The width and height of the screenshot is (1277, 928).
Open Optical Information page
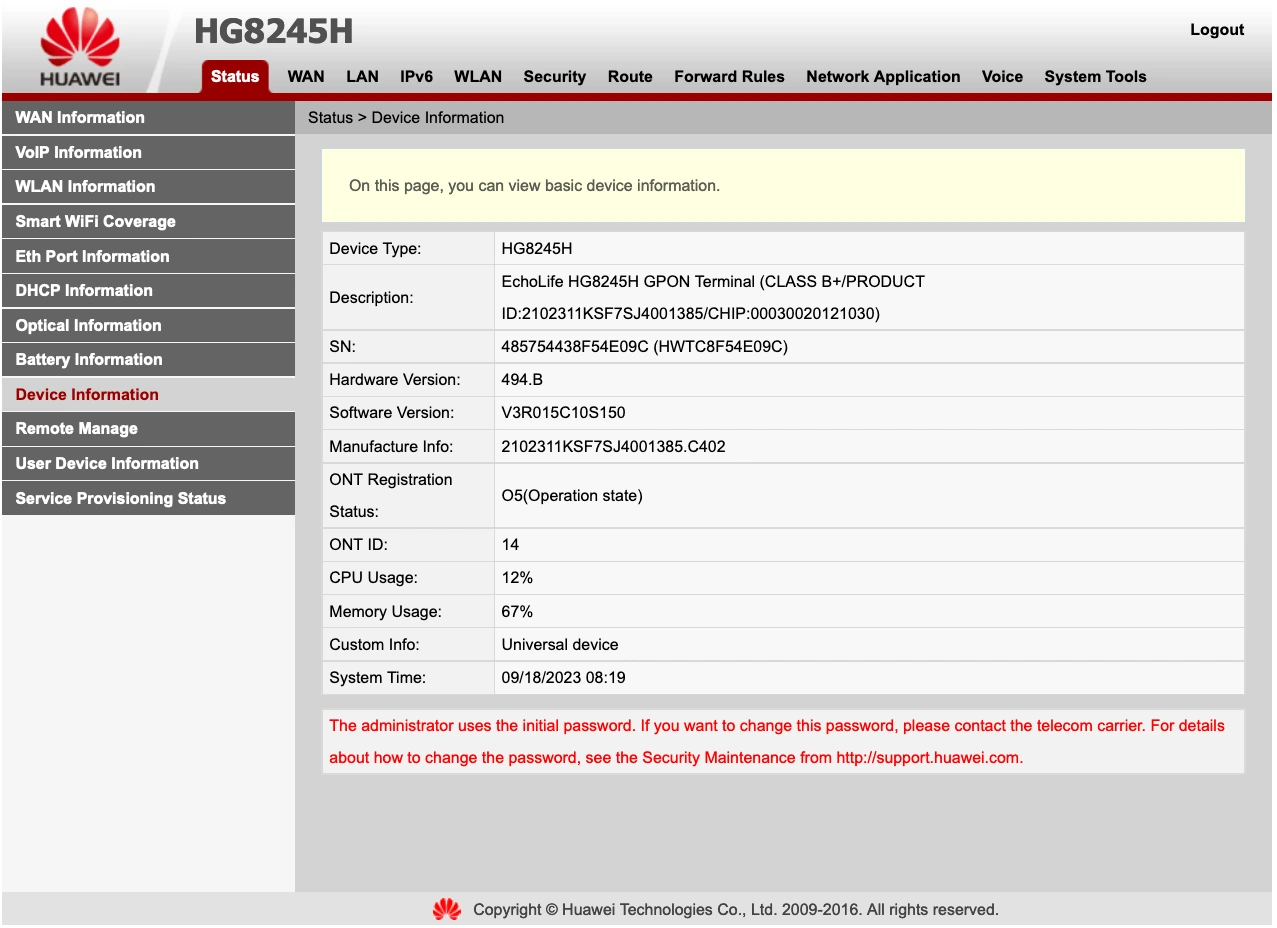coord(148,326)
